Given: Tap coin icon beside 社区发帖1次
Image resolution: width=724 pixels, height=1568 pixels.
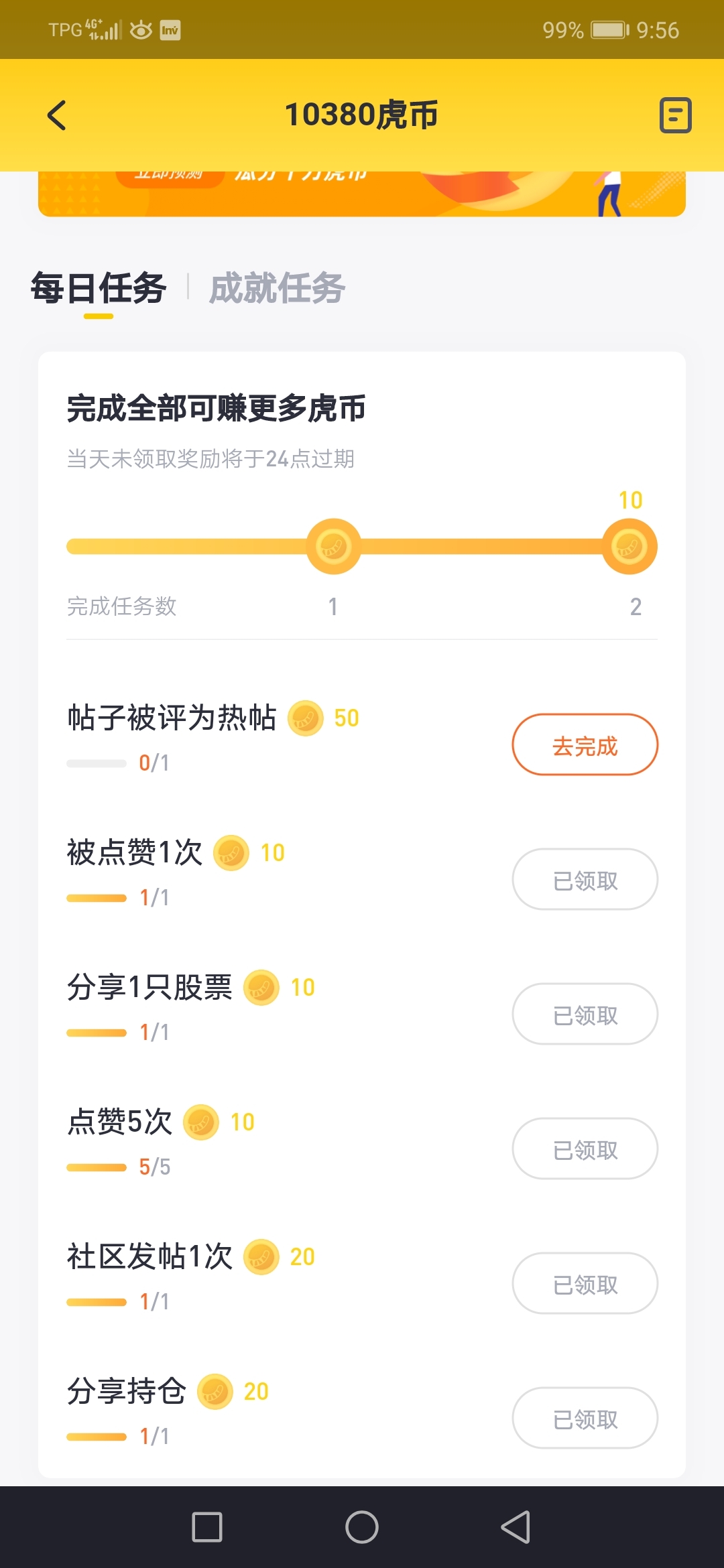Looking at the screenshot, I should pyautogui.click(x=261, y=1257).
